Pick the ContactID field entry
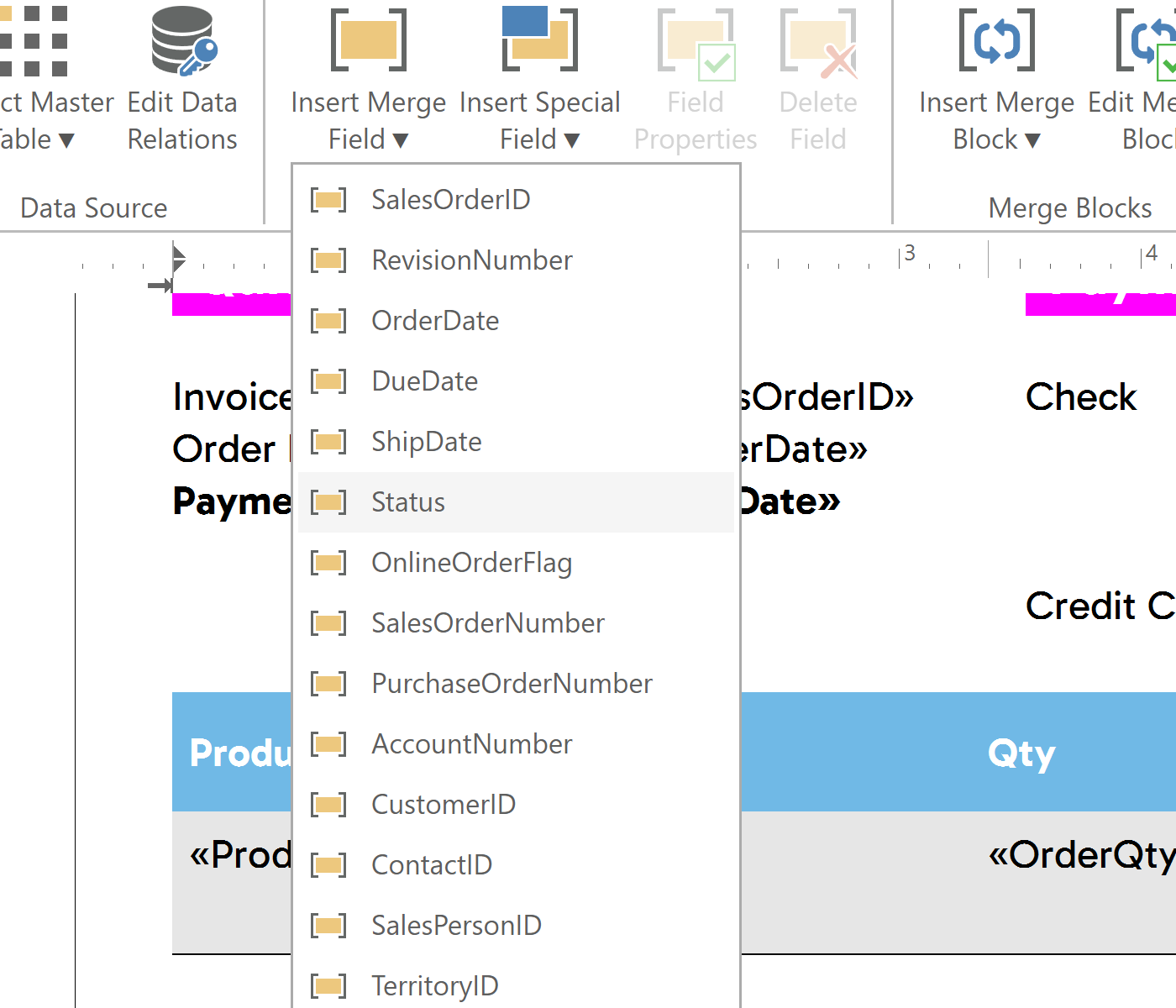 516,865
